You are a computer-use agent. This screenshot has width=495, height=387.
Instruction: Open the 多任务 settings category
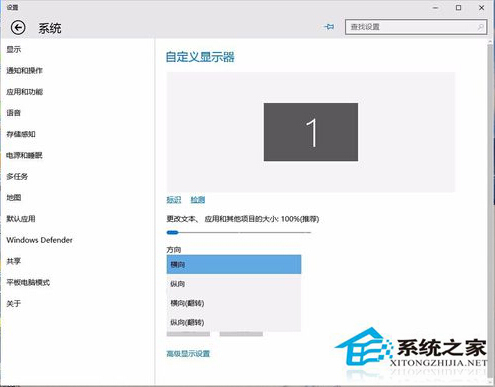(x=17, y=176)
